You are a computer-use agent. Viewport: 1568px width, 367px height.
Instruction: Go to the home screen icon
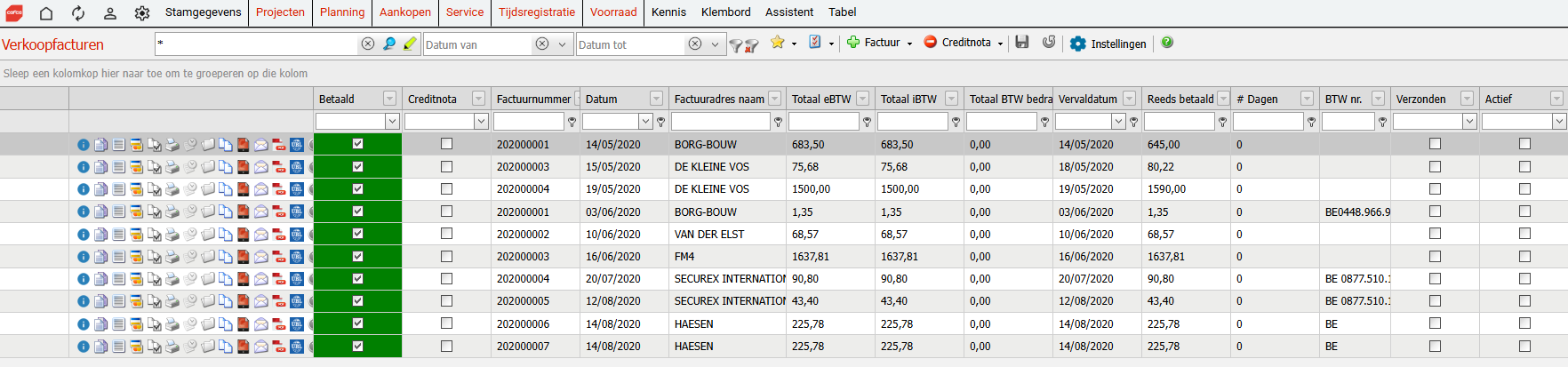(46, 13)
